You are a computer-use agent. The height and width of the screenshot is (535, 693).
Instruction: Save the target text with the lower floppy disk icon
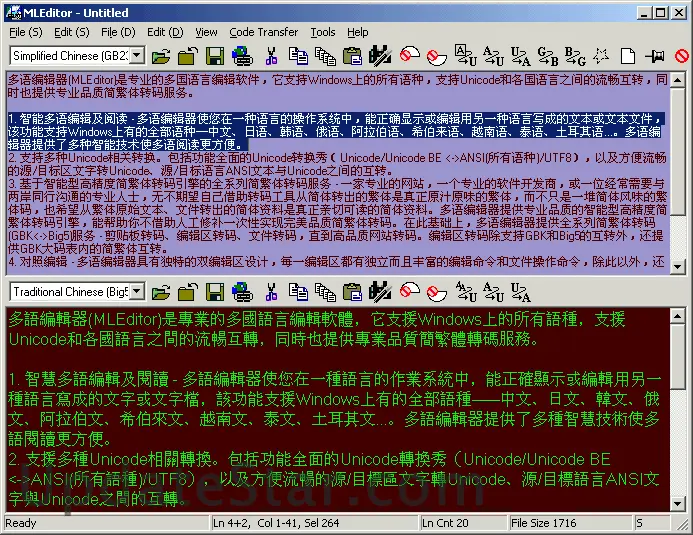(215, 292)
